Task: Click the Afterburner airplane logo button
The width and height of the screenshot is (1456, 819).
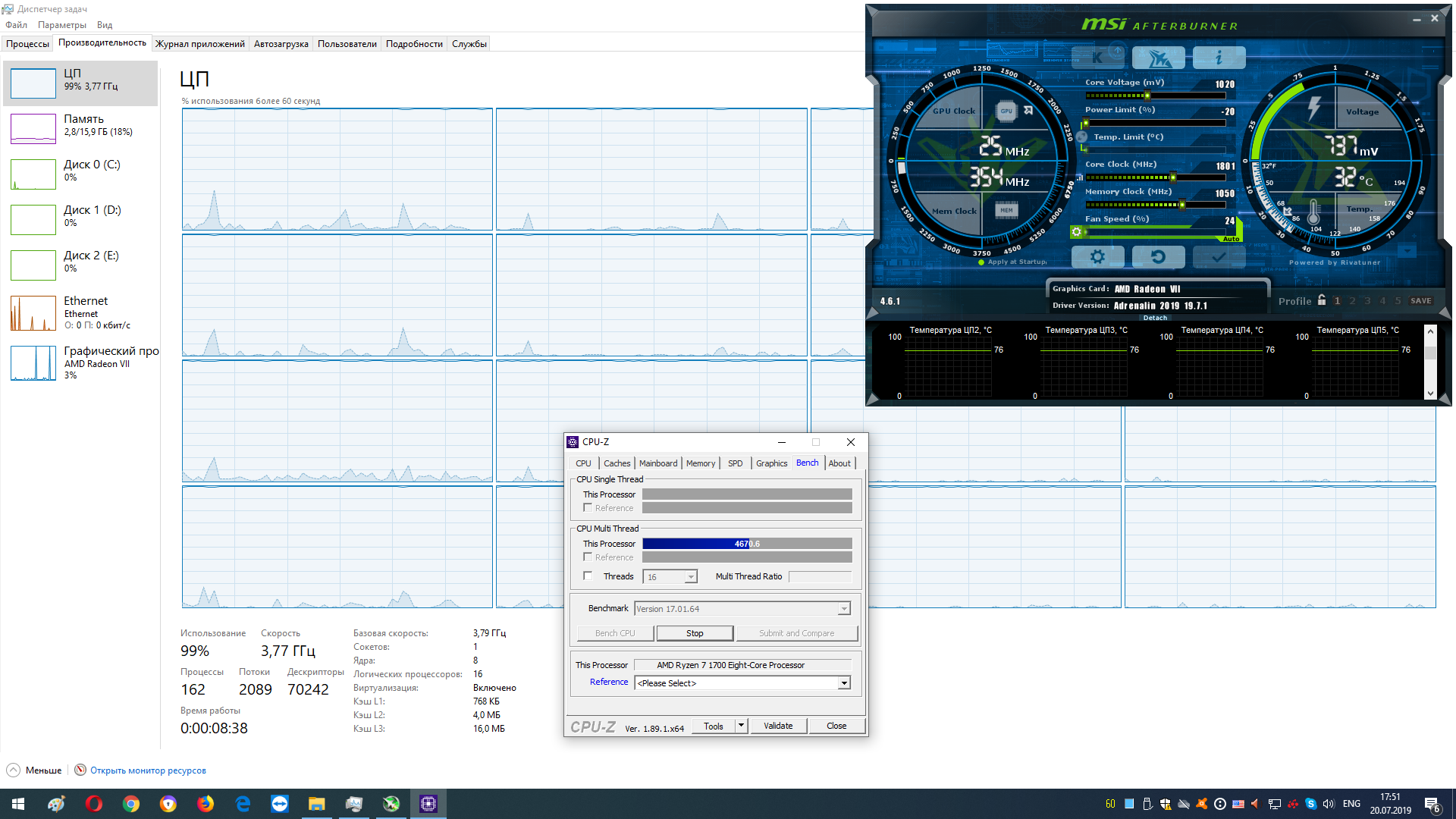Action: (1158, 58)
